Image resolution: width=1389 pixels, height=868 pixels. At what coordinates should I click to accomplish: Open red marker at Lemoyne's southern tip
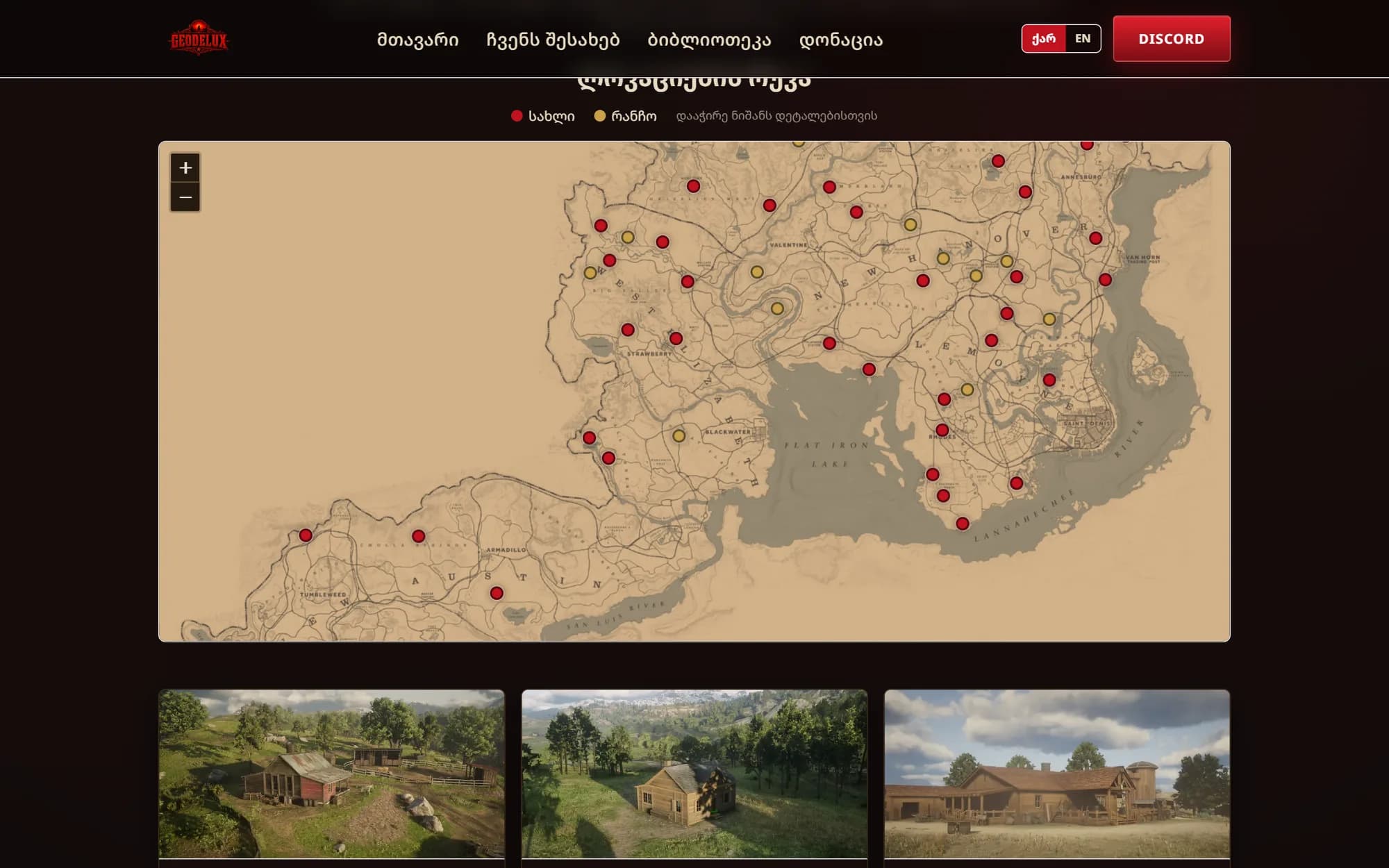click(962, 524)
